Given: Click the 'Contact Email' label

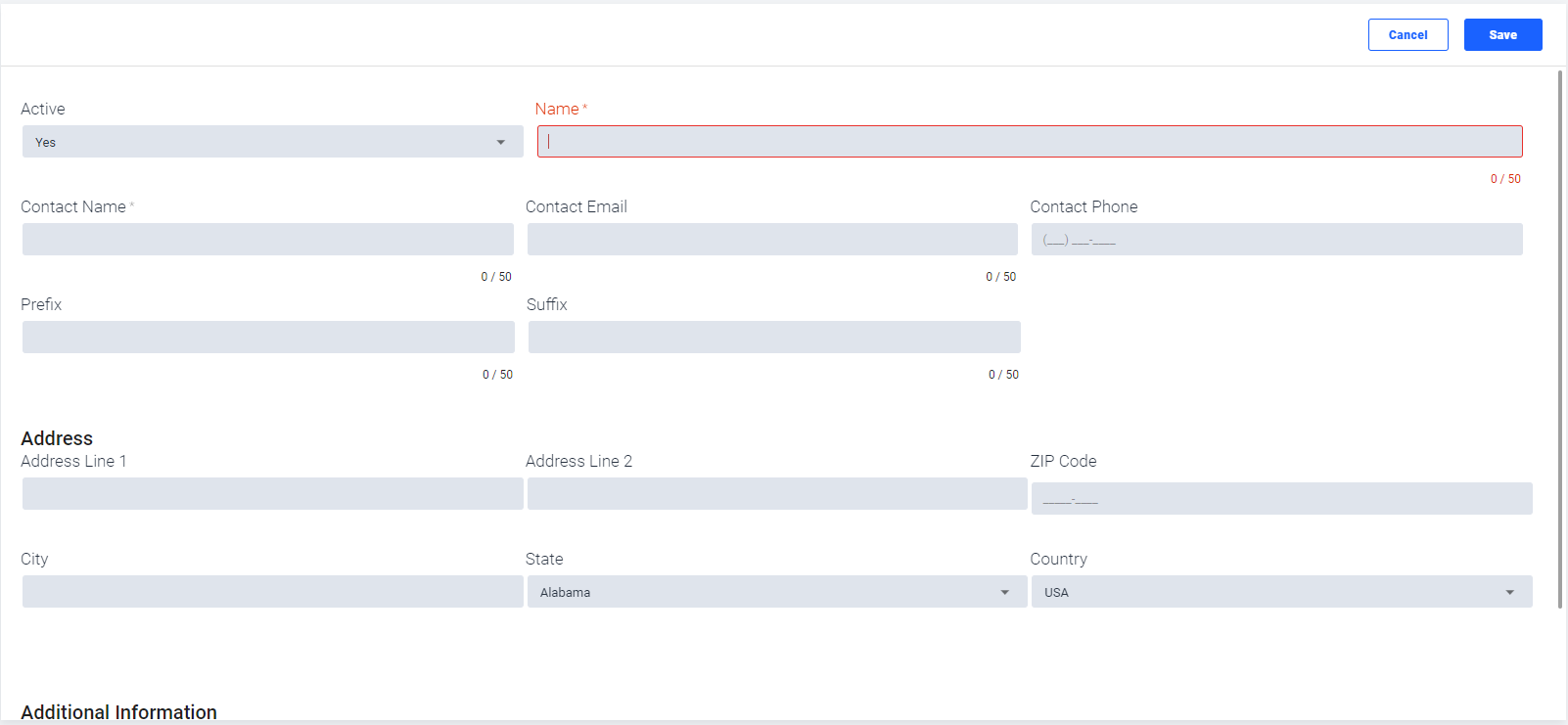Looking at the screenshot, I should pos(576,206).
